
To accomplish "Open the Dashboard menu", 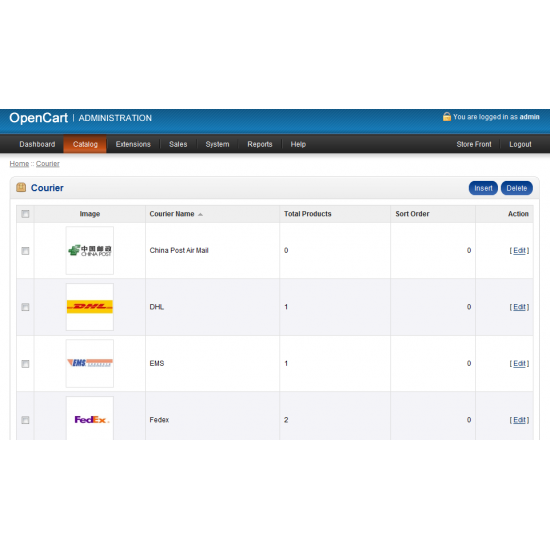I will pos(37,144).
